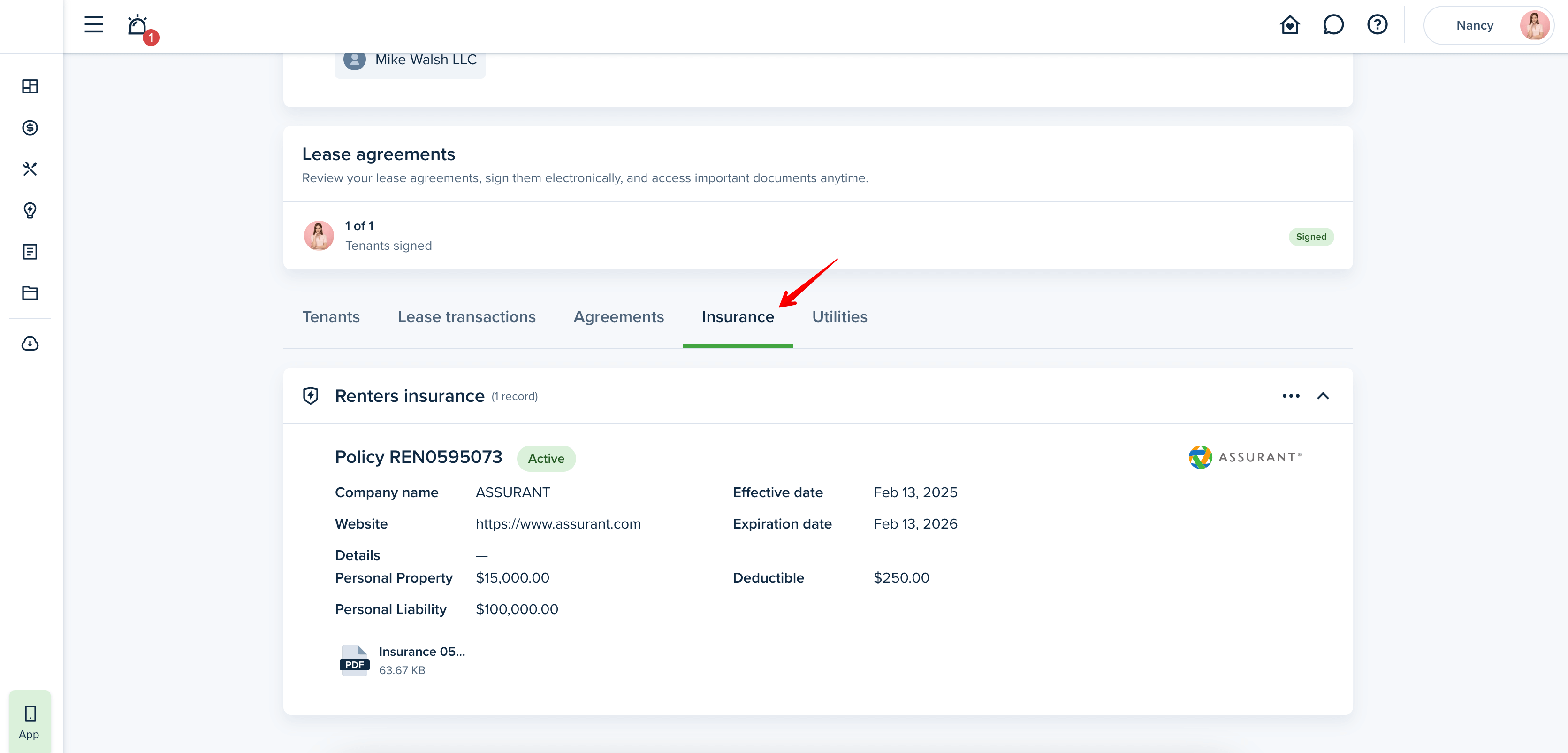This screenshot has width=1568, height=753.
Task: Click the 1 of 1 Tenants signed row
Action: 817,236
